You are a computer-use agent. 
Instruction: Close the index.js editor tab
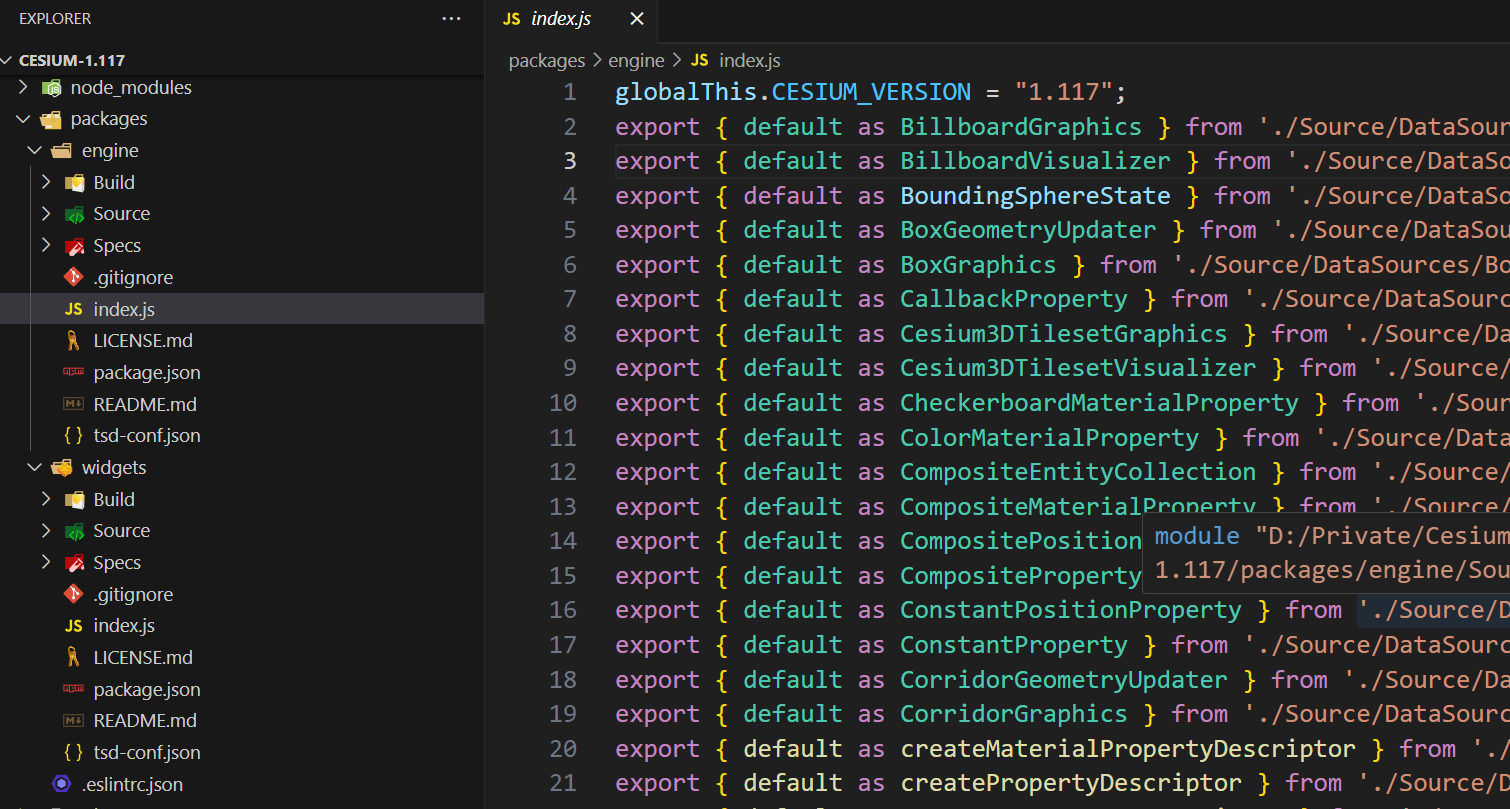(637, 19)
